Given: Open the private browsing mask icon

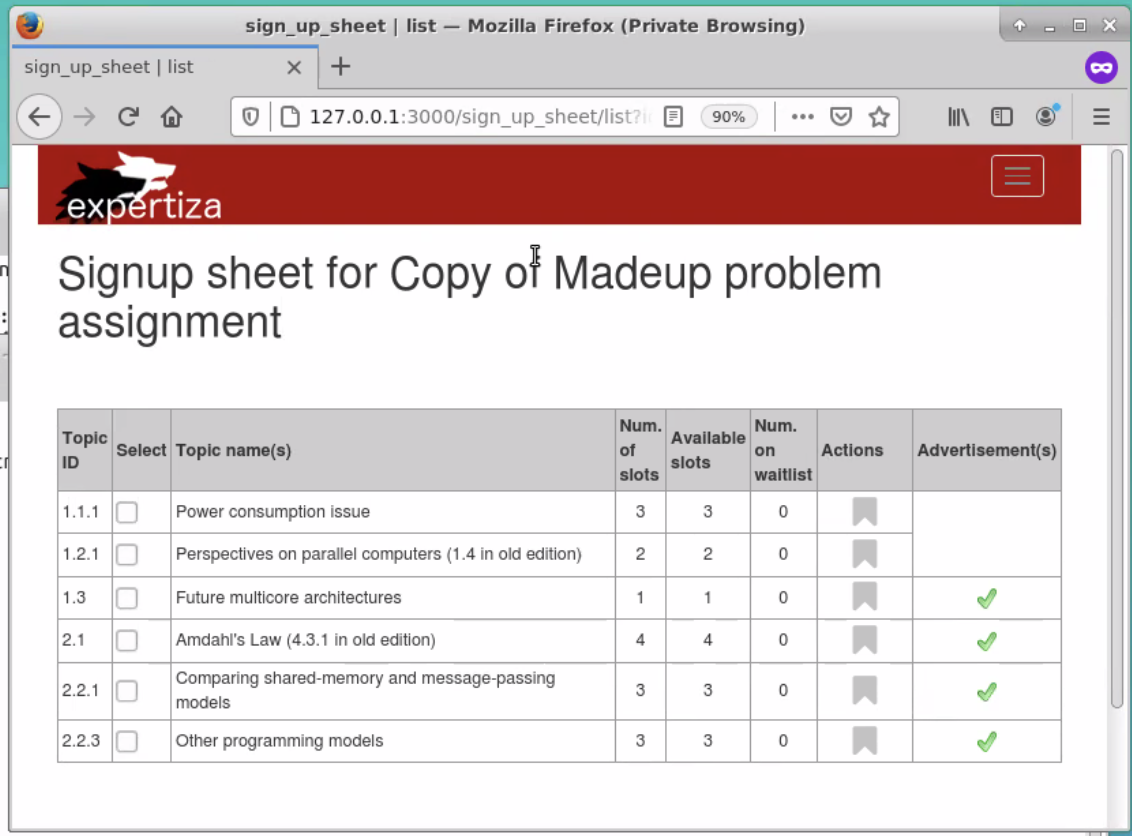Looking at the screenshot, I should click(x=1101, y=67).
